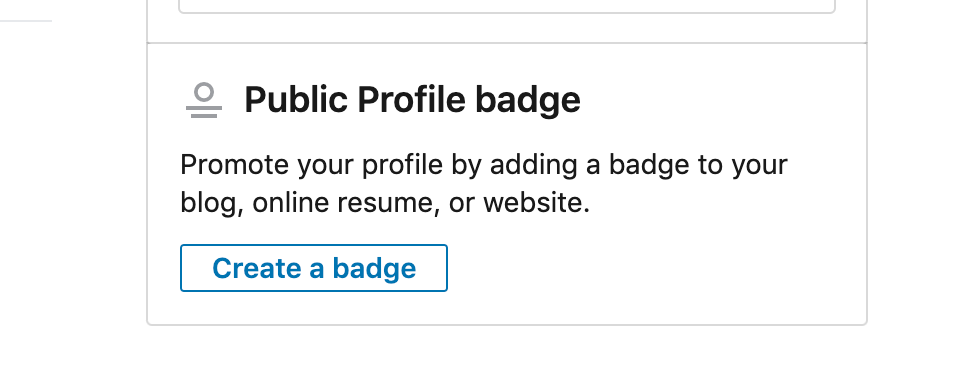The image size is (966, 388).
Task: Click the word "Create" on the badge button
Action: coord(256,269)
